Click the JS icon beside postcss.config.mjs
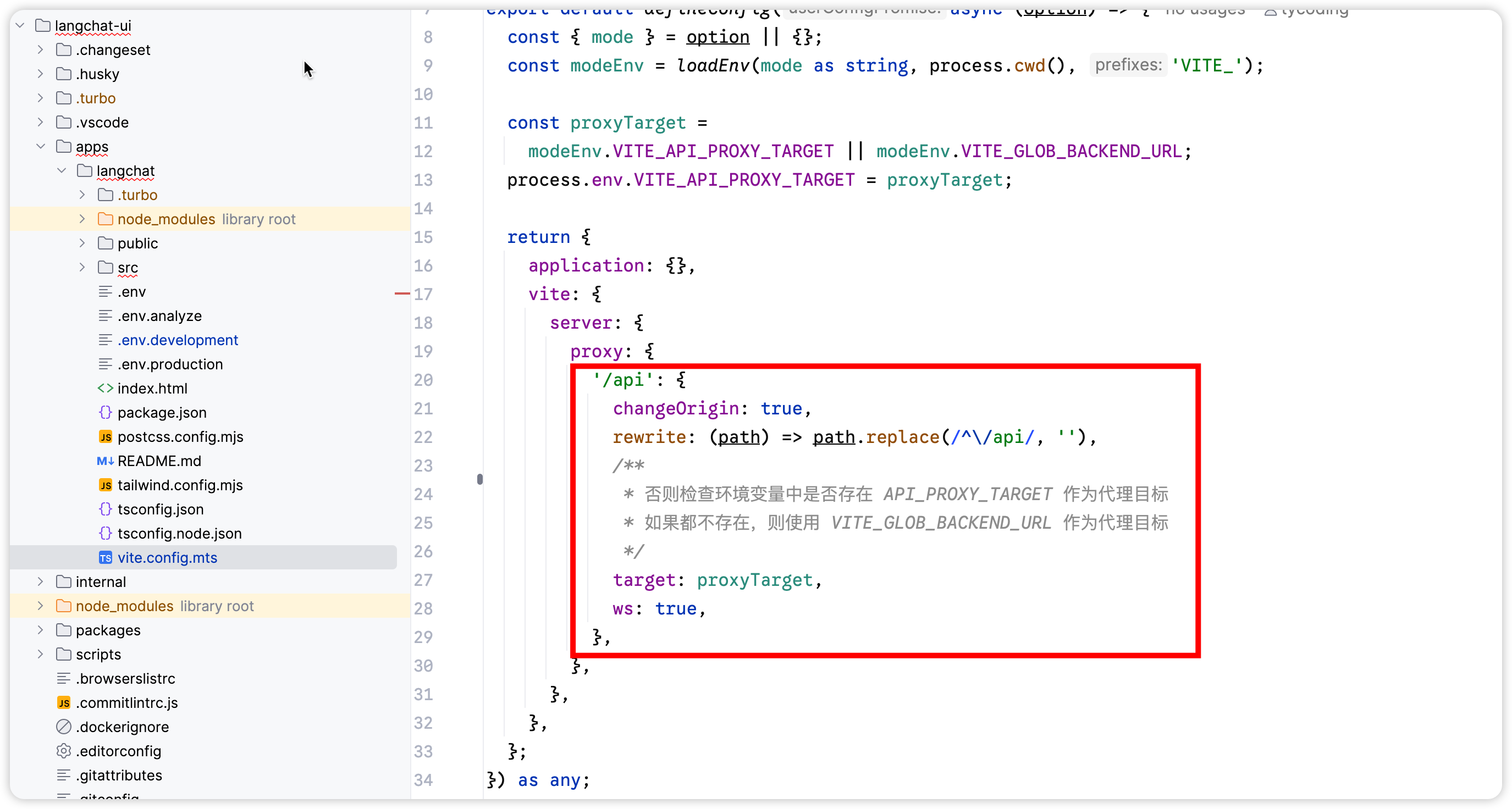Image resolution: width=1512 pixels, height=809 pixels. (105, 437)
